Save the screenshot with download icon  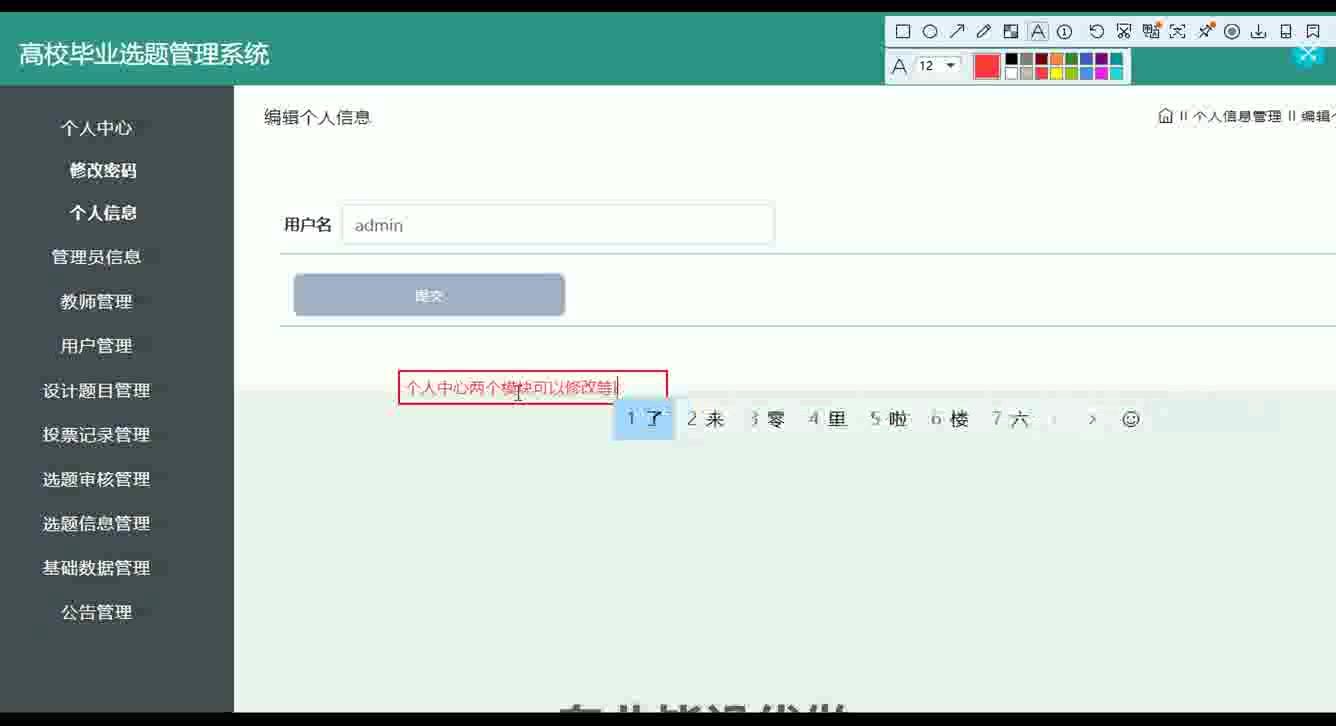(1259, 31)
